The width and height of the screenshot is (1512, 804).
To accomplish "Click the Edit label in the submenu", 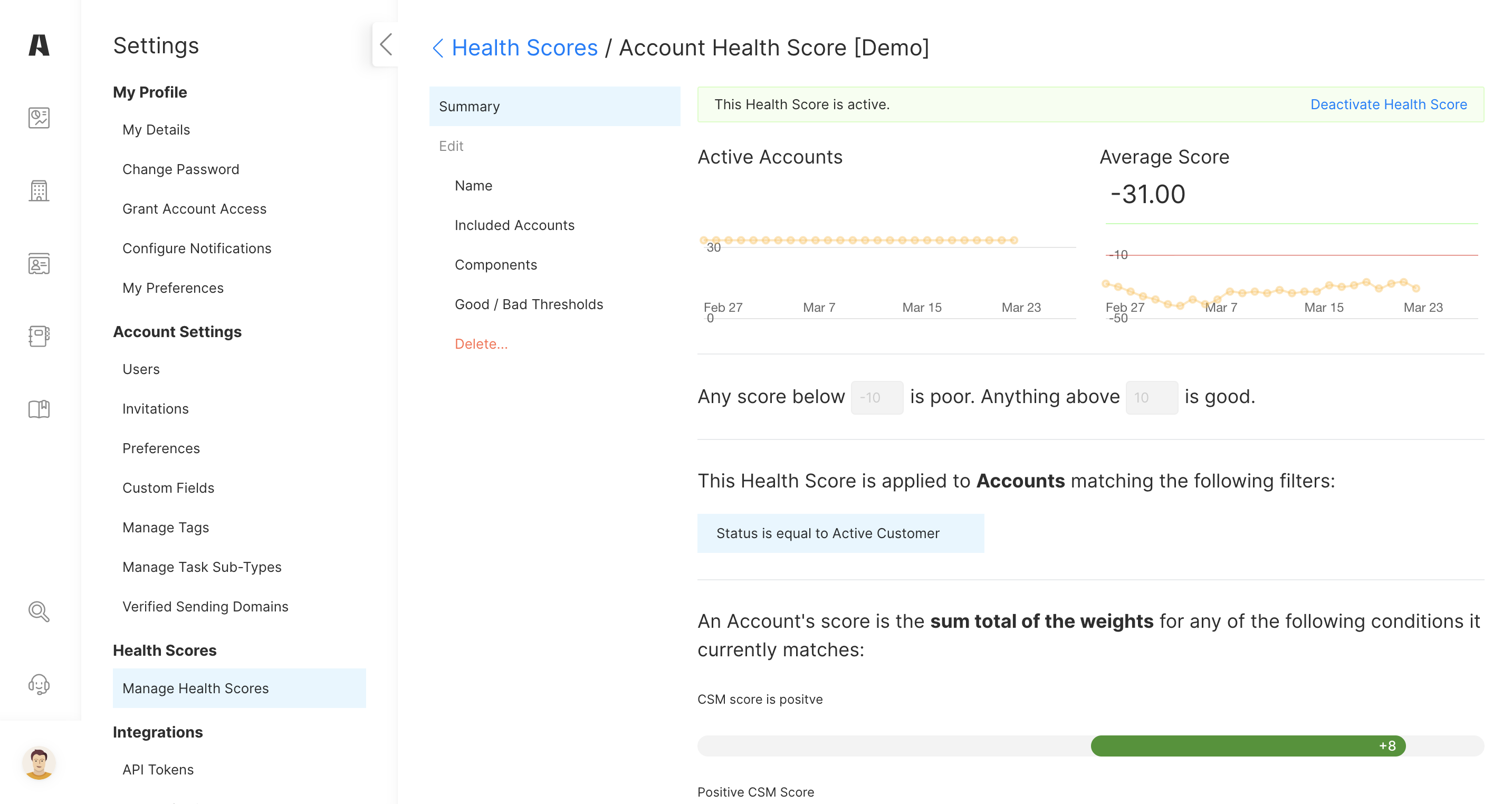I will (451, 146).
